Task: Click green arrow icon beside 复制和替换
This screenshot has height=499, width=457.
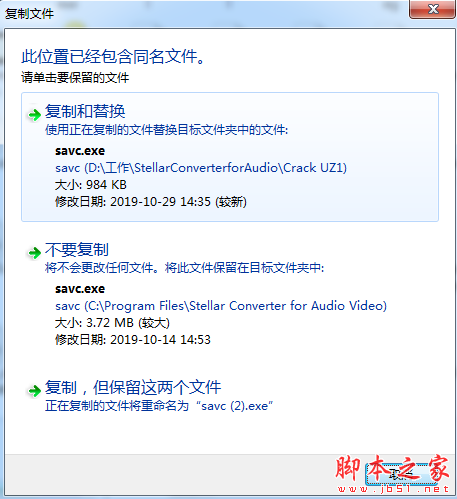Action: (35, 115)
